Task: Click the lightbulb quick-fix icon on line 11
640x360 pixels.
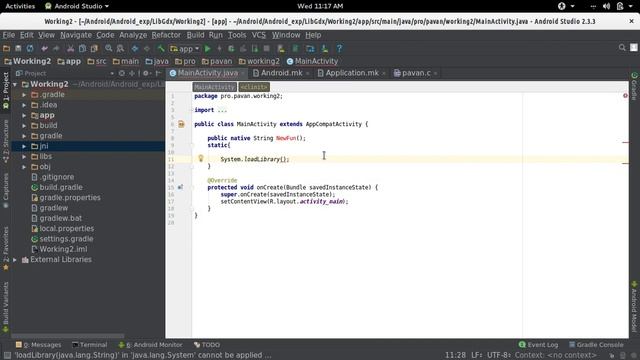Action: coord(200,158)
